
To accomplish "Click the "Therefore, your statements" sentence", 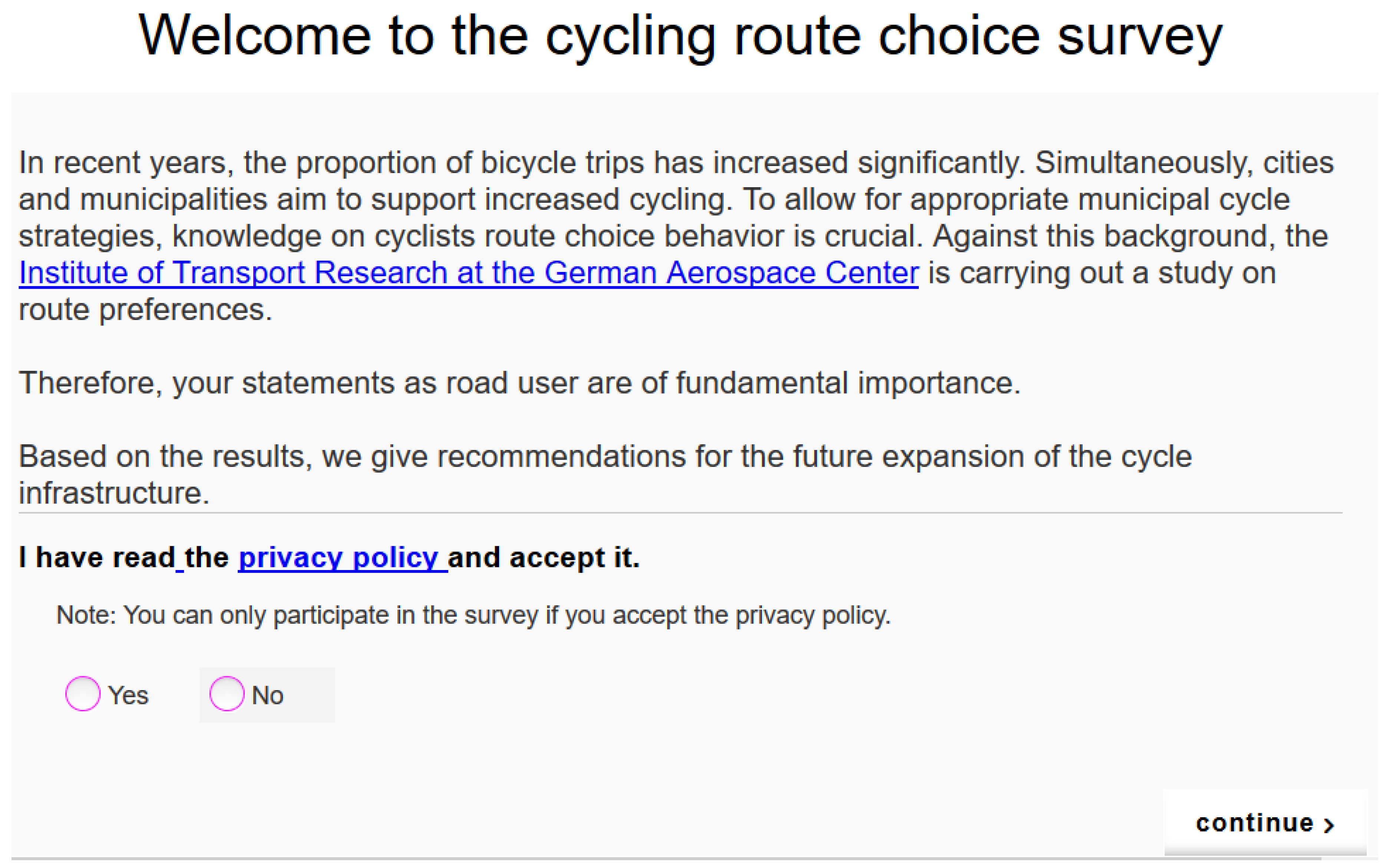I will point(519,383).
